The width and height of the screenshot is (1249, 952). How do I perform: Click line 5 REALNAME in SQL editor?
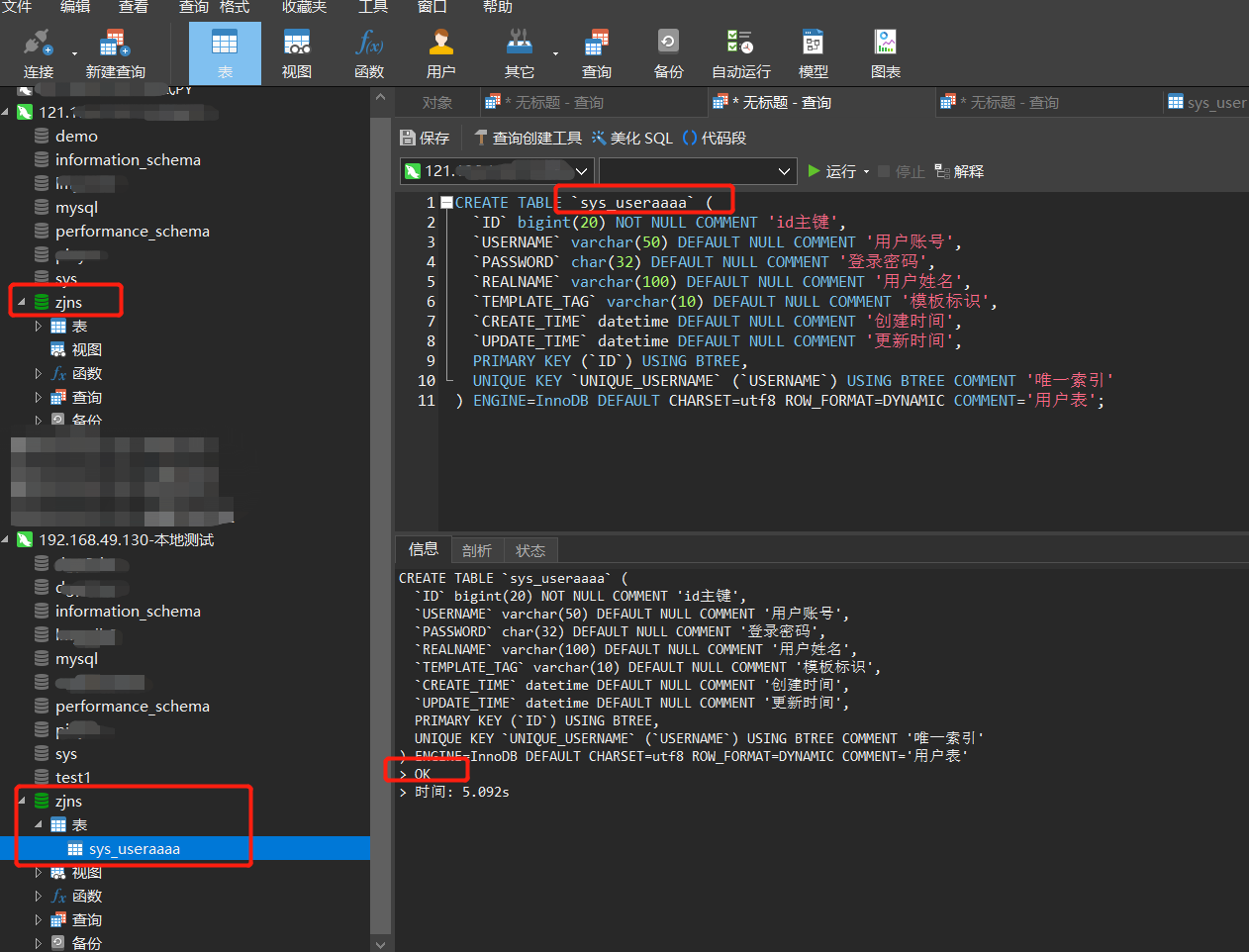[722, 281]
